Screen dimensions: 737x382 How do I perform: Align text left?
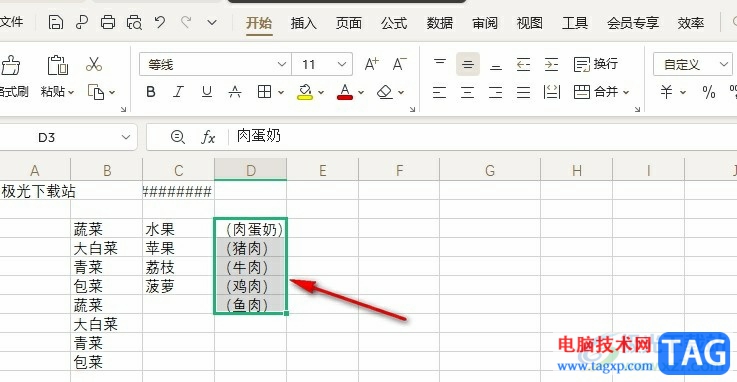[439, 92]
